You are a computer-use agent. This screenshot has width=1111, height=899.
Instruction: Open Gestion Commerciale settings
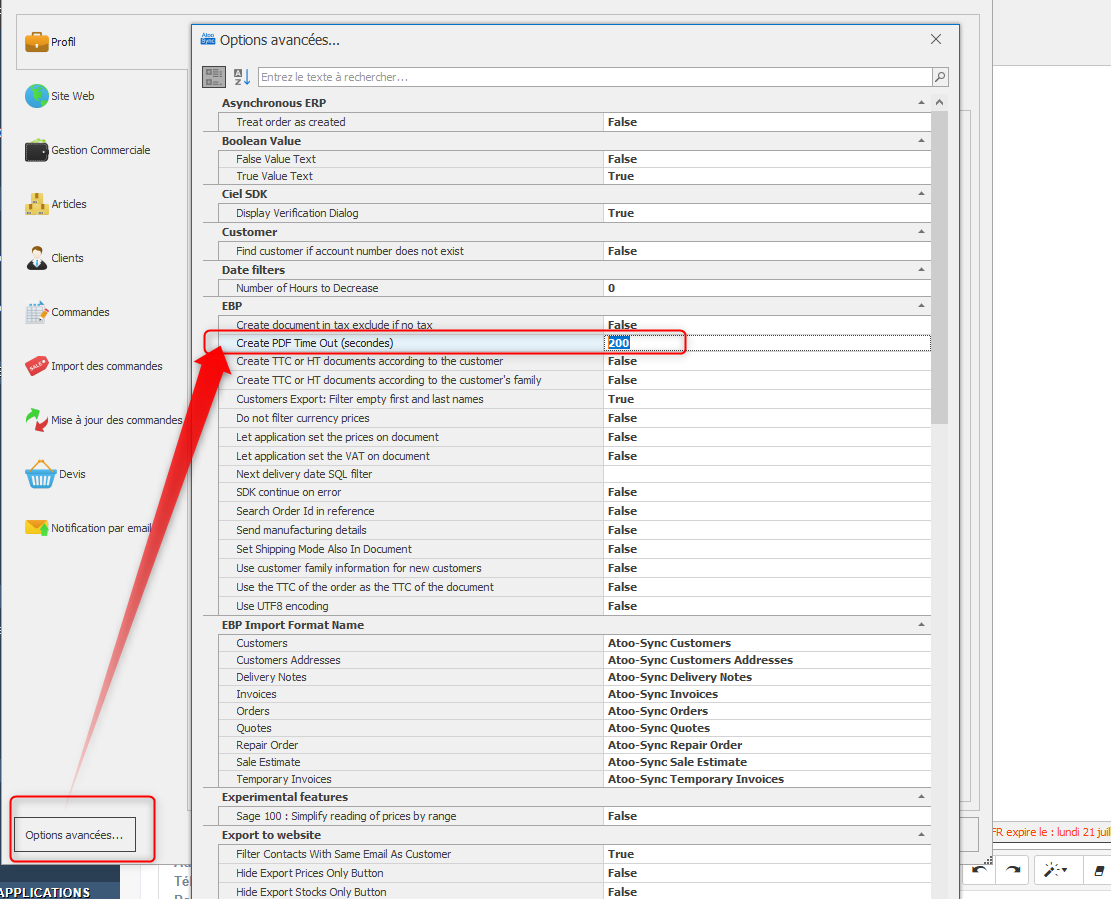pyautogui.click(x=88, y=150)
